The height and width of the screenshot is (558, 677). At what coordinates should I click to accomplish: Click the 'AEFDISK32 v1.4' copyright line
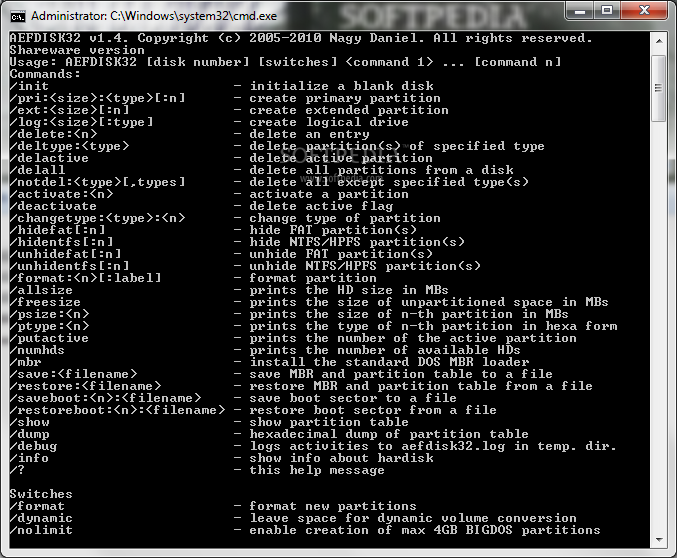[301, 38]
